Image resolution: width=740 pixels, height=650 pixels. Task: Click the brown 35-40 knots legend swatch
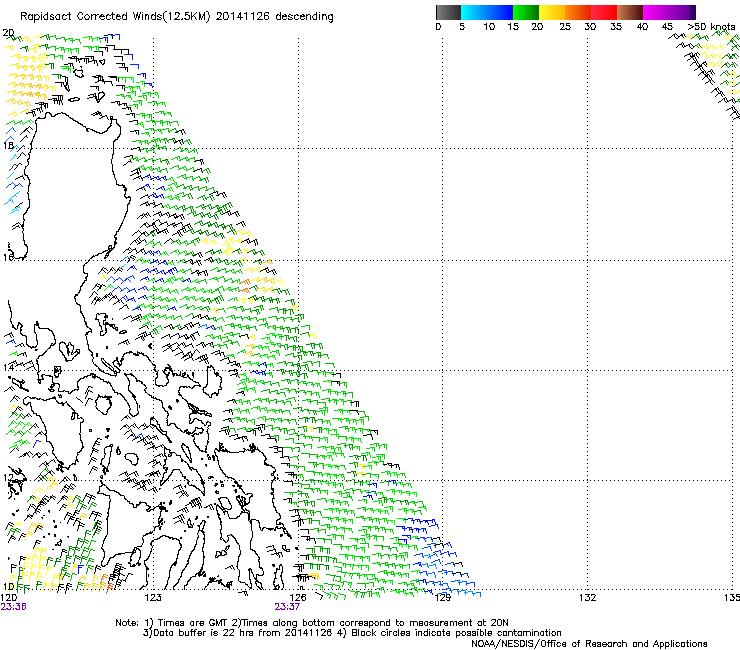(630, 12)
